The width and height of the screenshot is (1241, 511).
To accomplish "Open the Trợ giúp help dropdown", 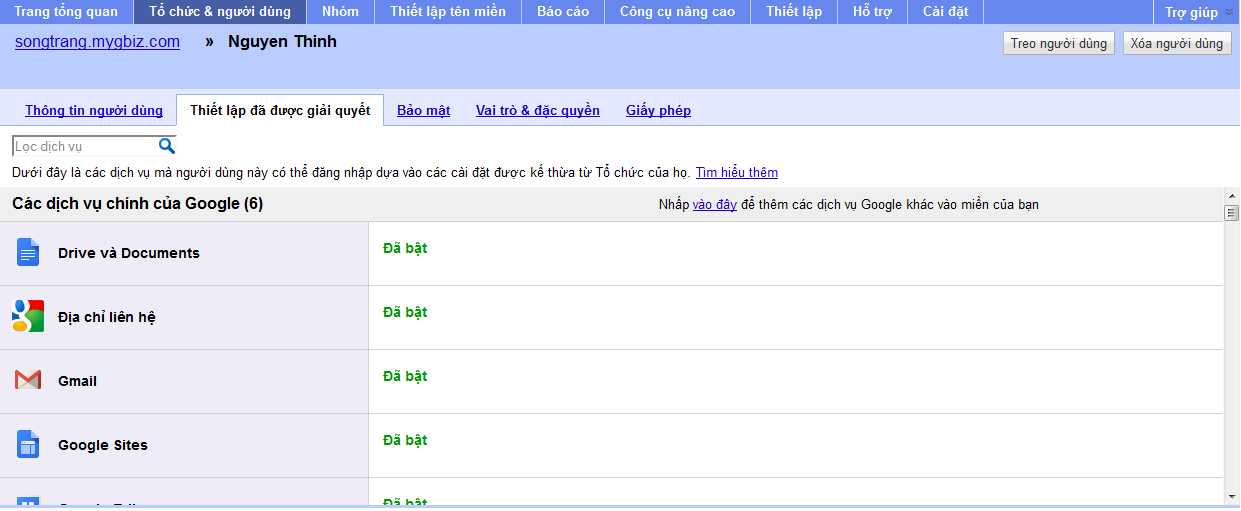I will [x=1197, y=12].
